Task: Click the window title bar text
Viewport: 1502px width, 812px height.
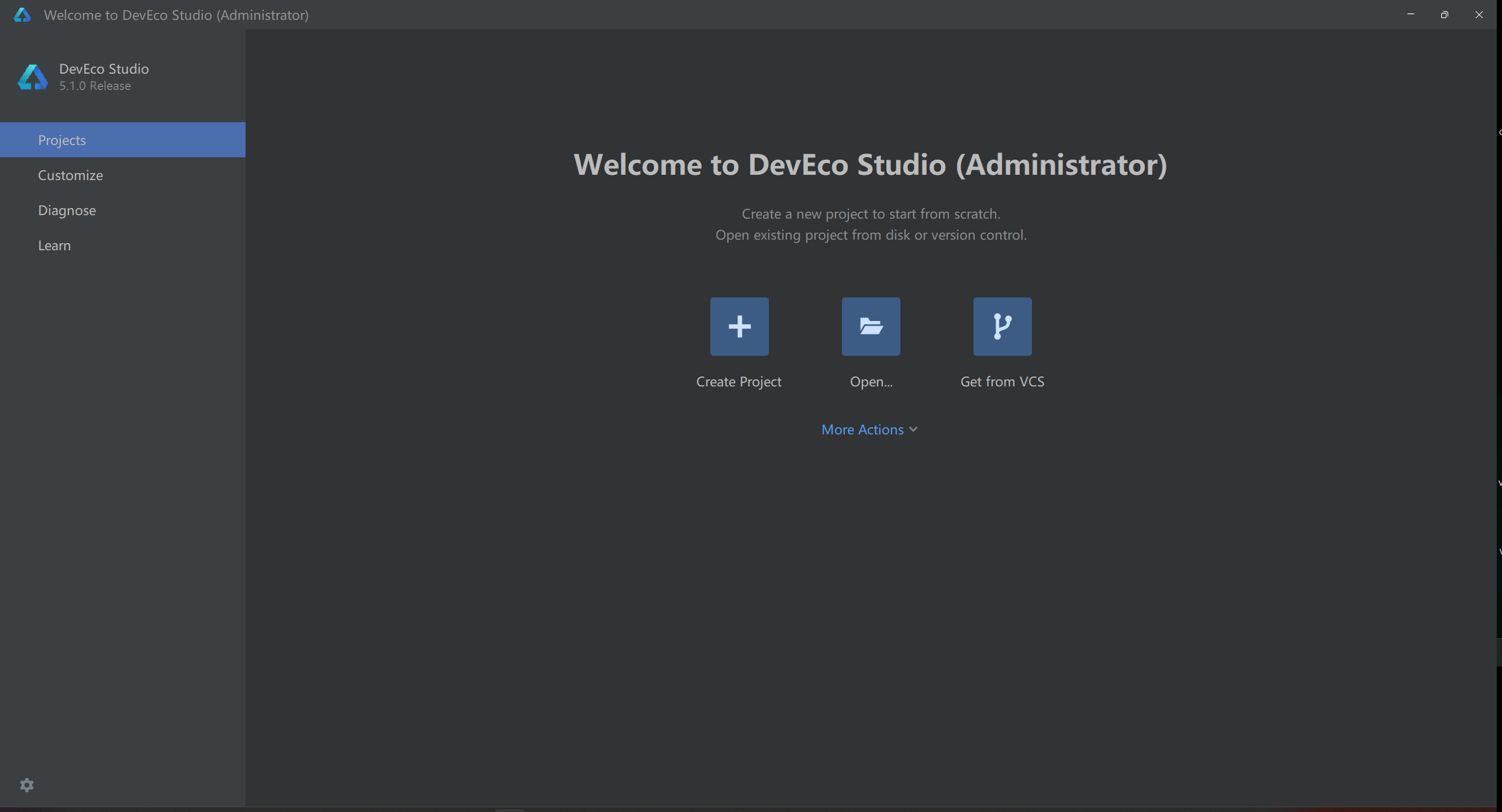Action: (176, 15)
